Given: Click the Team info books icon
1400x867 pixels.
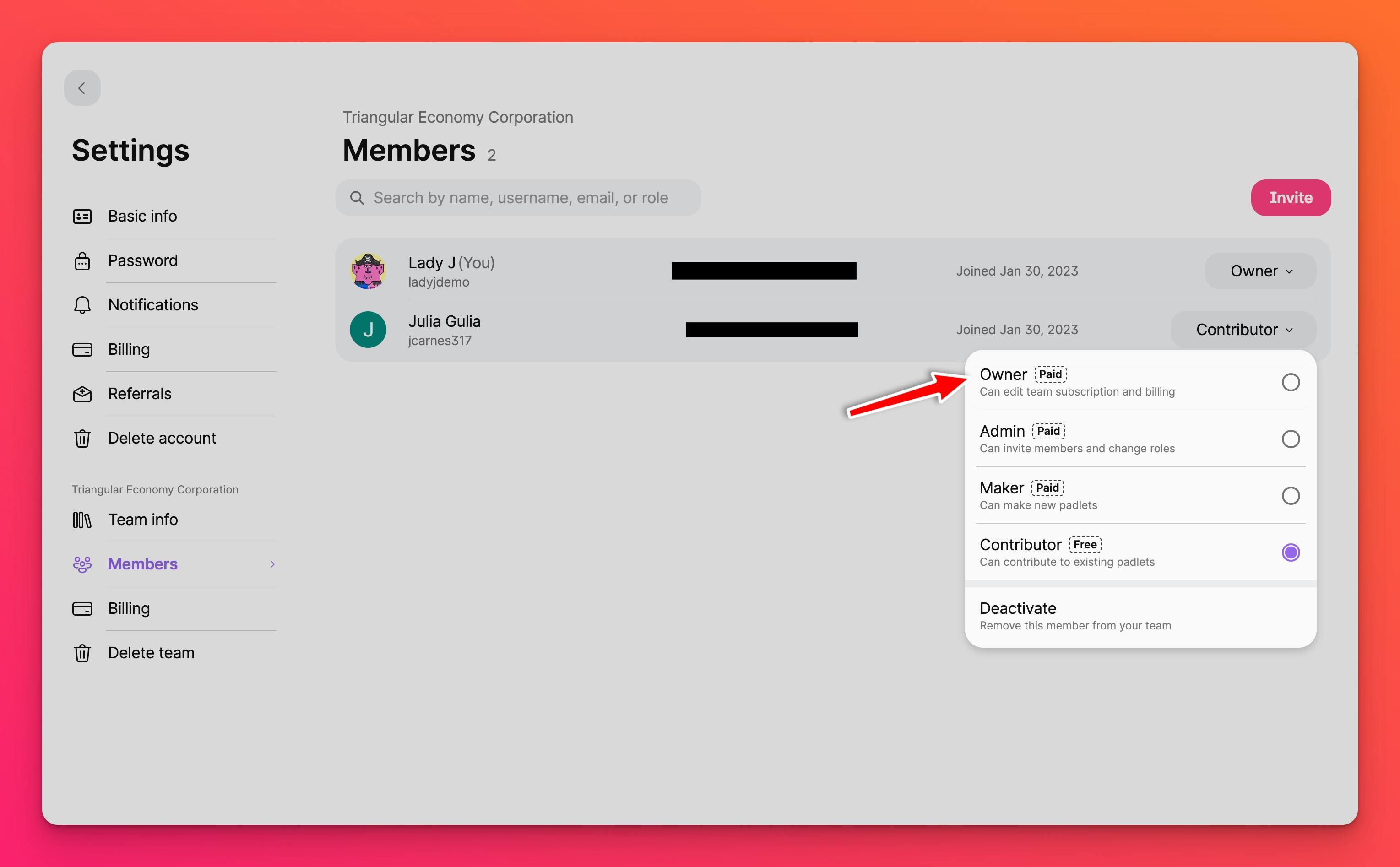Looking at the screenshot, I should pos(82,520).
